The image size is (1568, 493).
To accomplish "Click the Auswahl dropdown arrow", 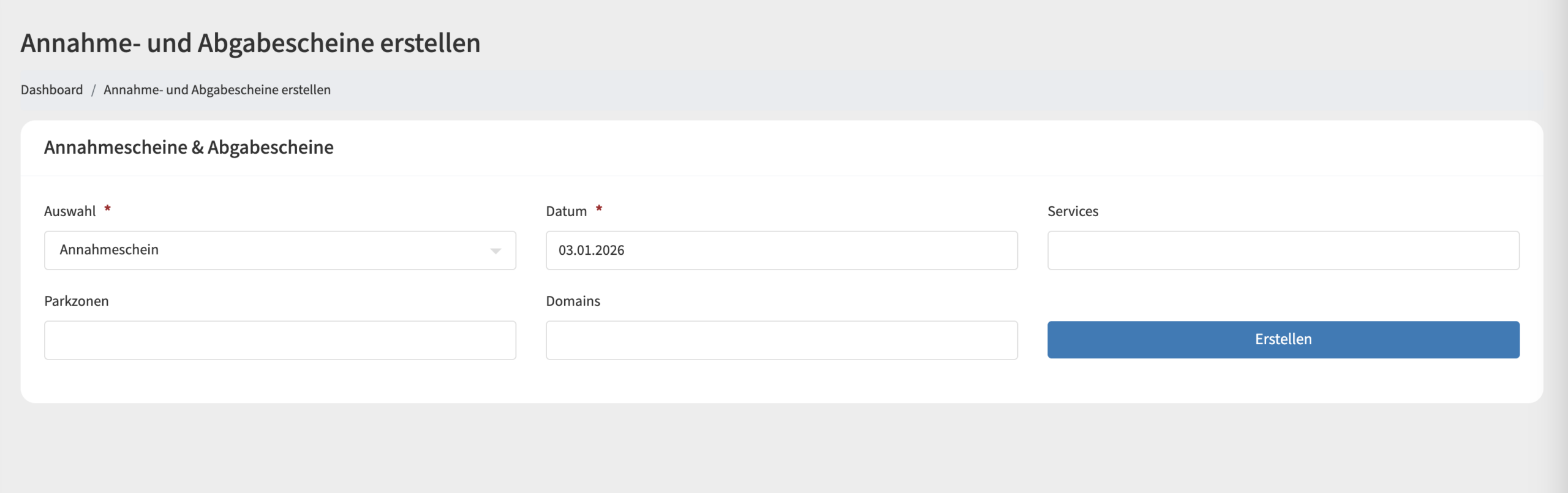I will tap(496, 250).
